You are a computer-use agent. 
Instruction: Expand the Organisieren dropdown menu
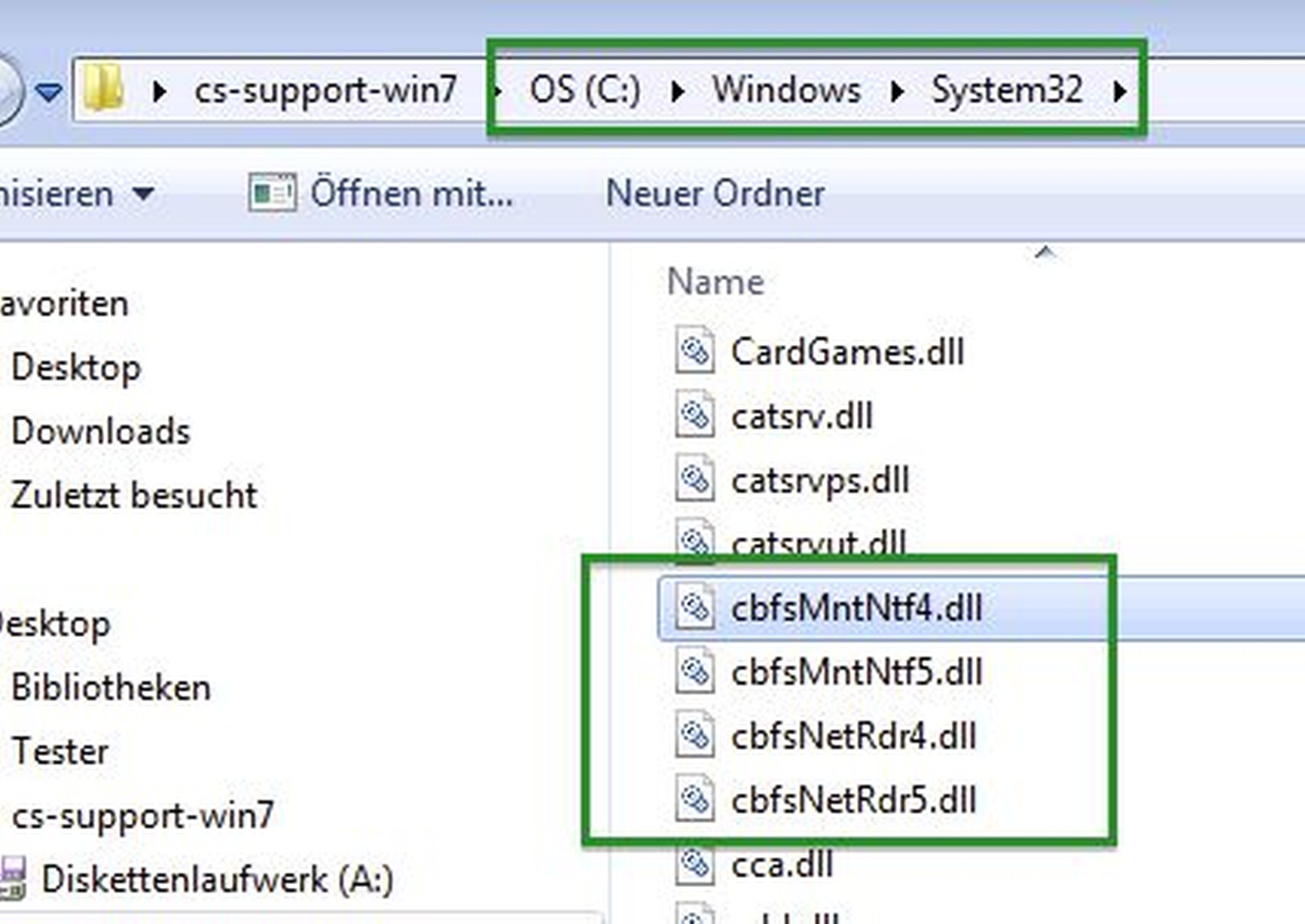(x=144, y=193)
